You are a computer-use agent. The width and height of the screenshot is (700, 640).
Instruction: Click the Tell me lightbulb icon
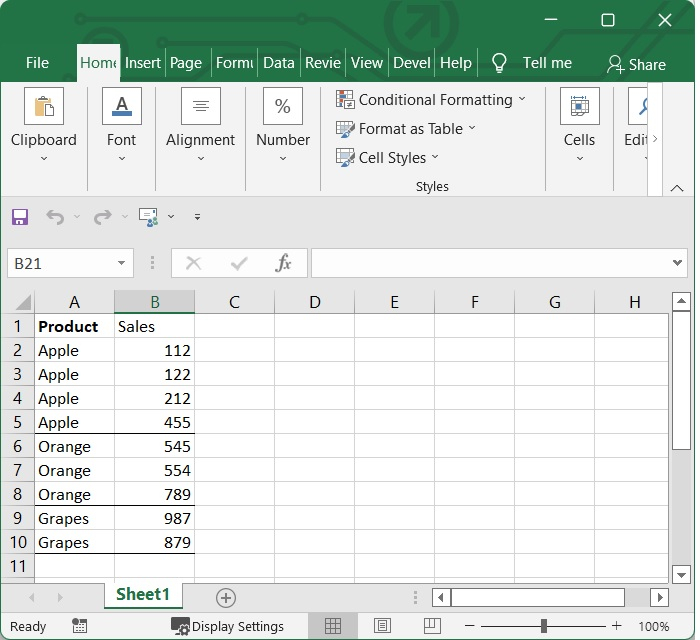(x=500, y=63)
